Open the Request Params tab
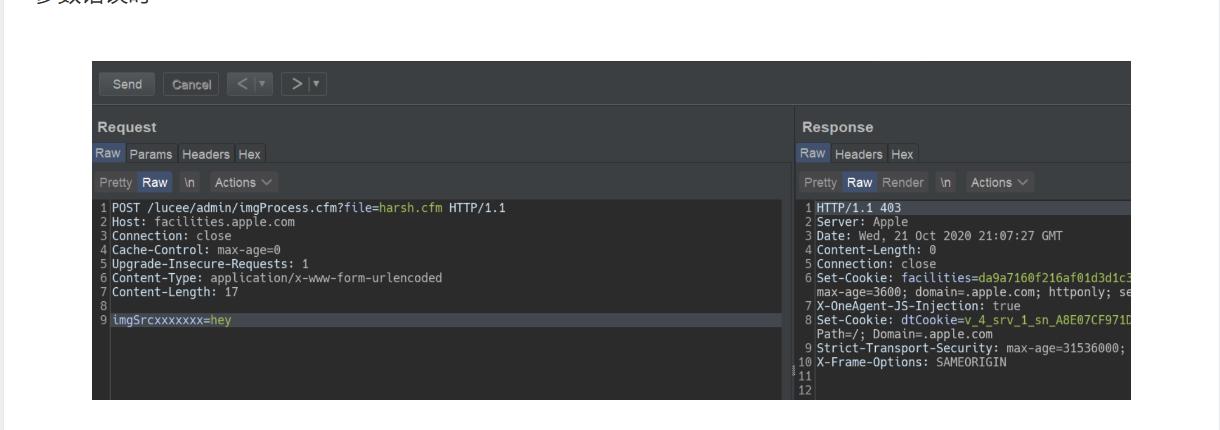The image size is (1220, 430). tap(150, 154)
